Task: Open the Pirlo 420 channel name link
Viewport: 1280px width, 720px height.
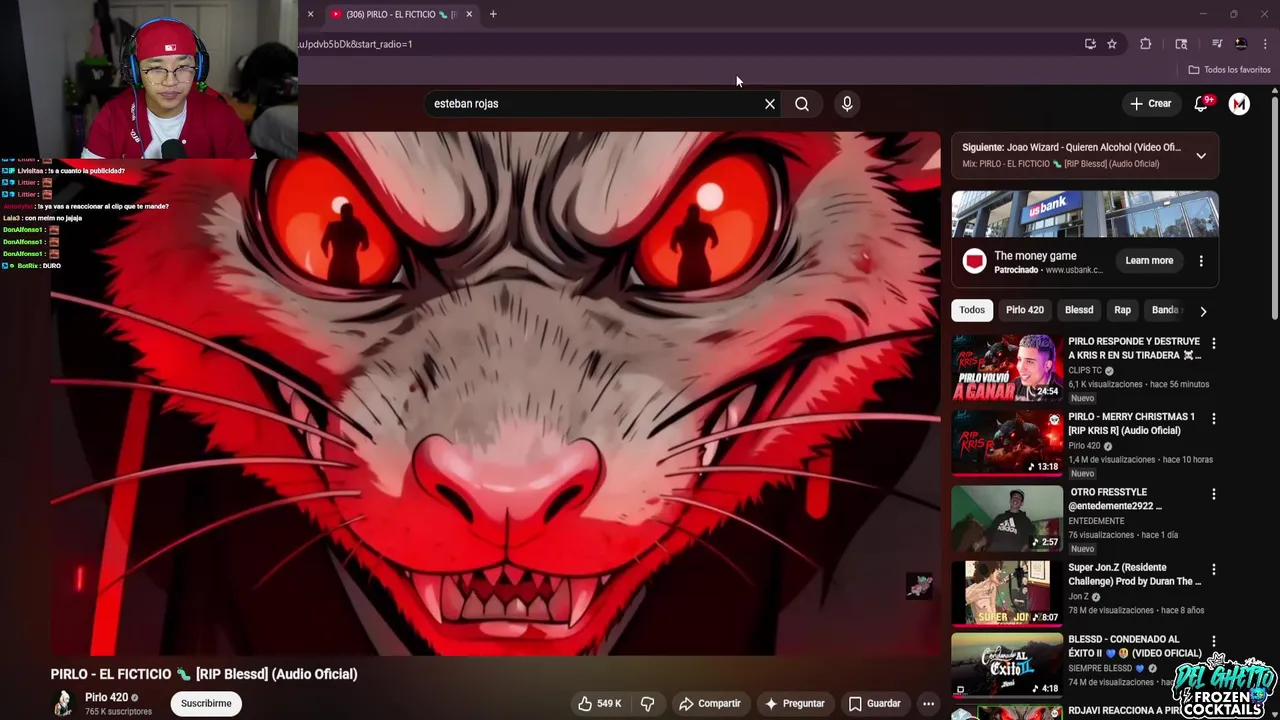Action: click(106, 698)
